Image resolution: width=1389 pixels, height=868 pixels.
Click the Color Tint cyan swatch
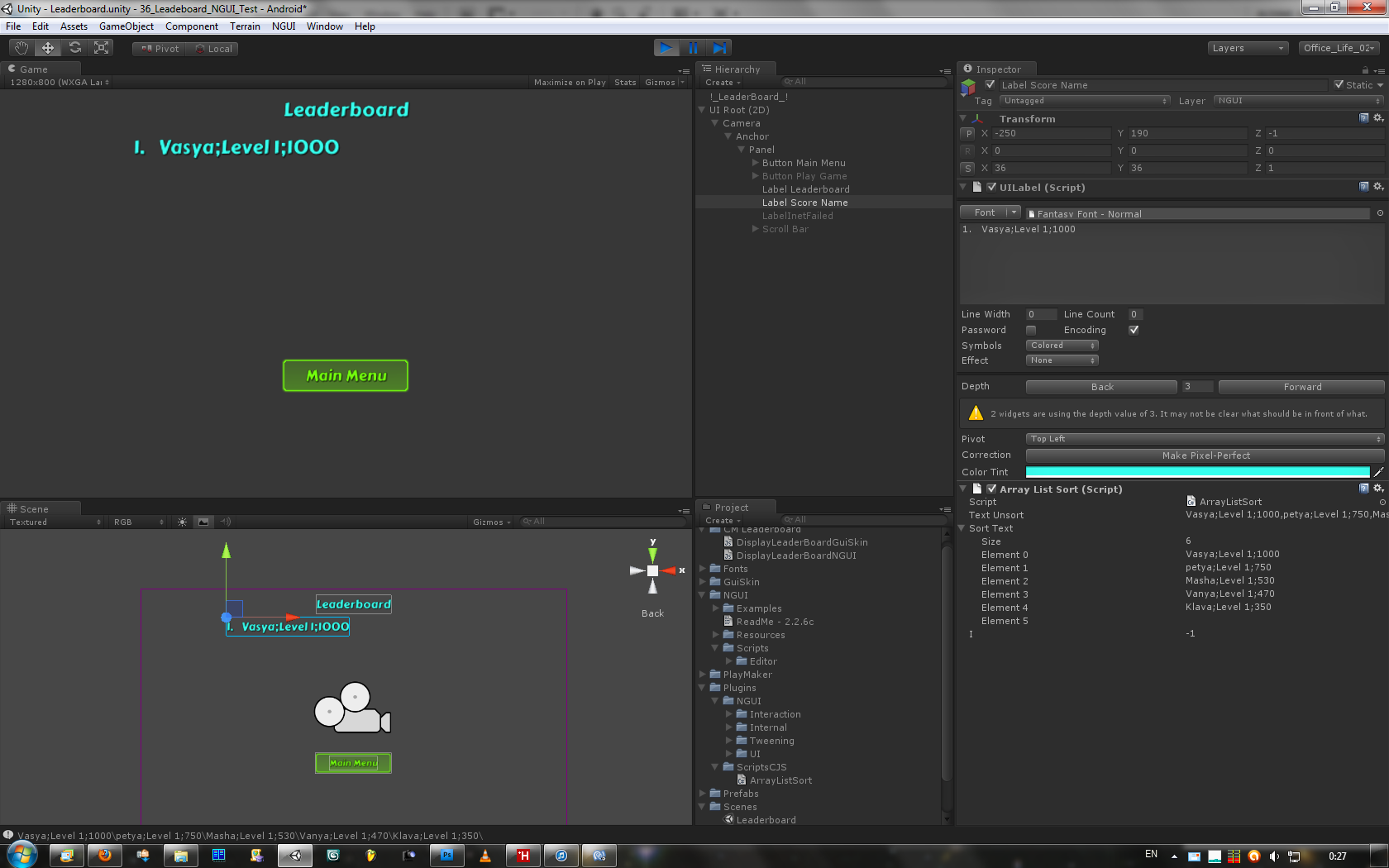click(1197, 472)
